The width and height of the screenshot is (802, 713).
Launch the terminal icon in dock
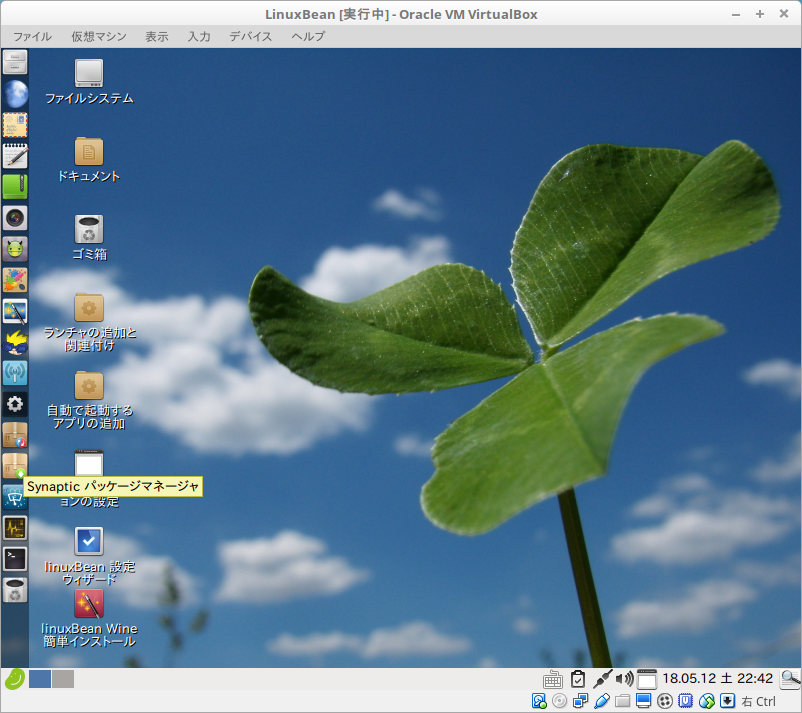[15, 559]
